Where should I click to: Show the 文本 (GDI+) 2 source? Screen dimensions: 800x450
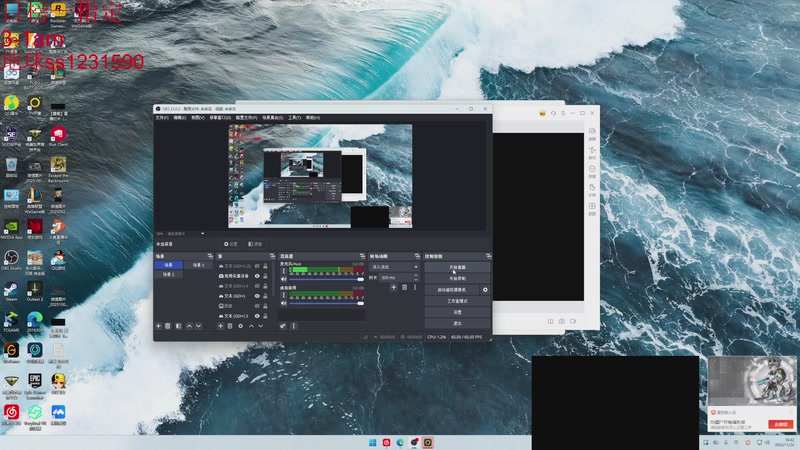(257, 266)
